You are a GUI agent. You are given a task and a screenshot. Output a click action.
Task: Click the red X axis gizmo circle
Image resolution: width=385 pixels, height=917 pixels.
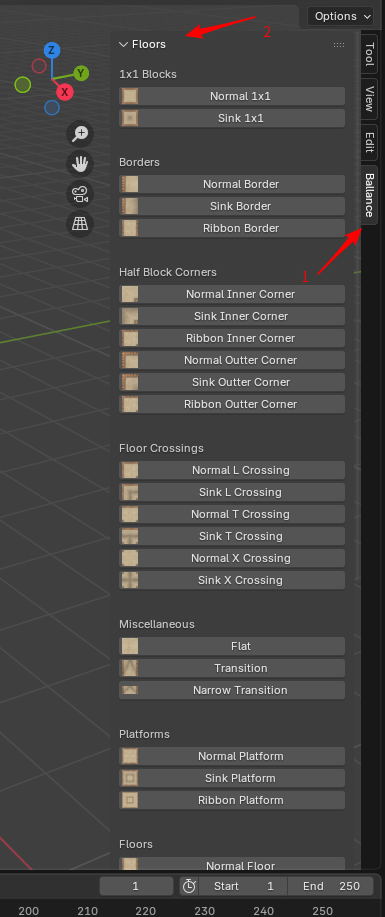[65, 92]
